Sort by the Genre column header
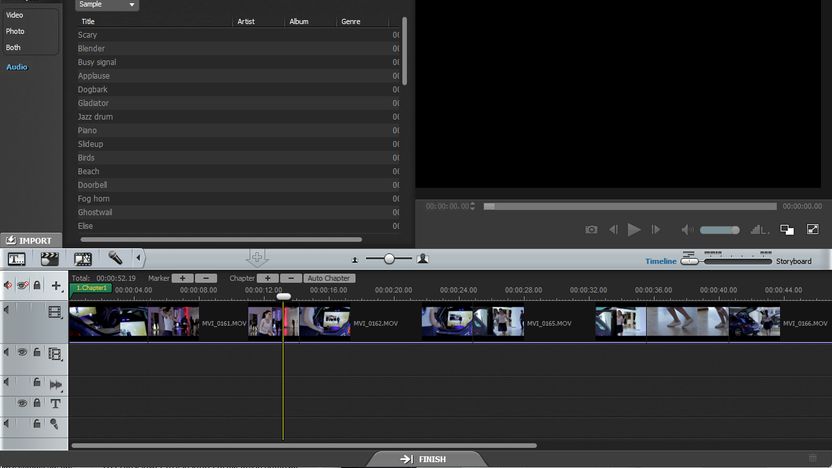Screen dimensions: 832x468 [351, 21]
